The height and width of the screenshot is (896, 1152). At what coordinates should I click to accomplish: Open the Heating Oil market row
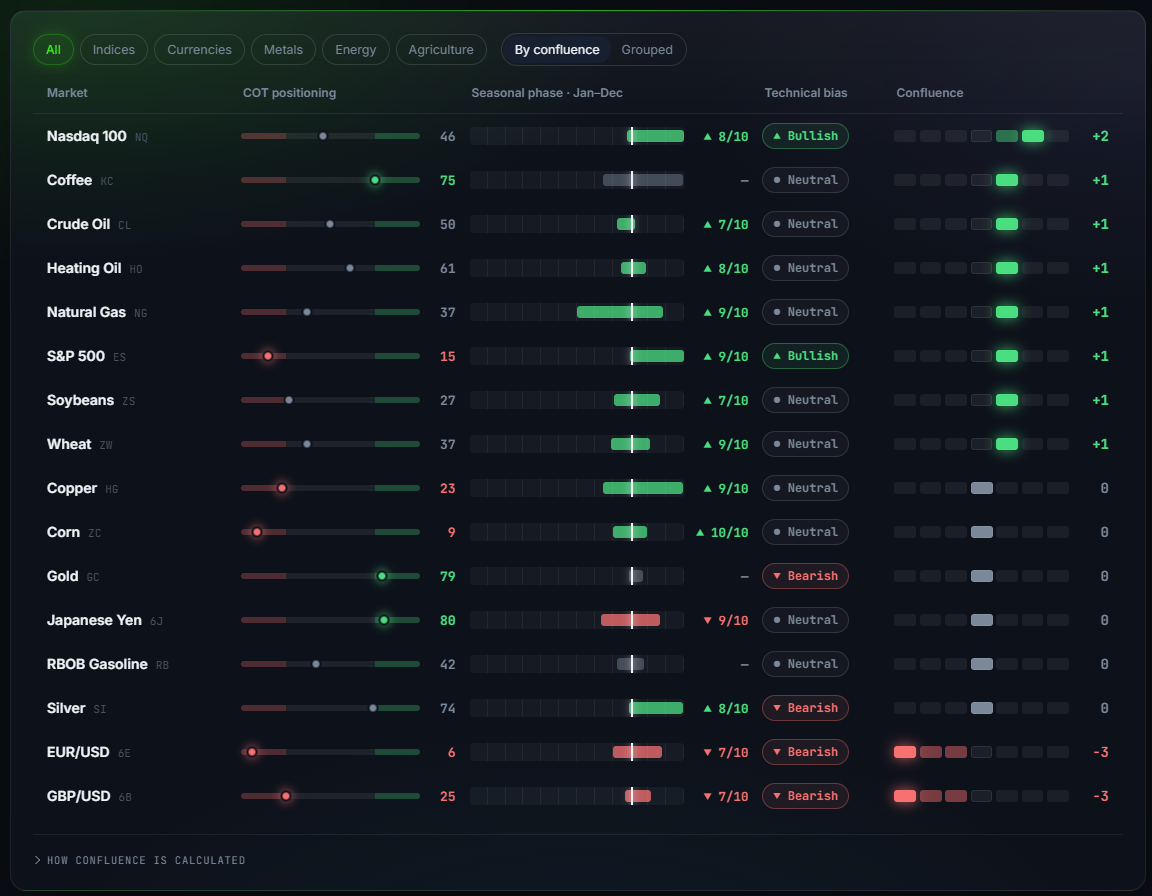(x=577, y=268)
